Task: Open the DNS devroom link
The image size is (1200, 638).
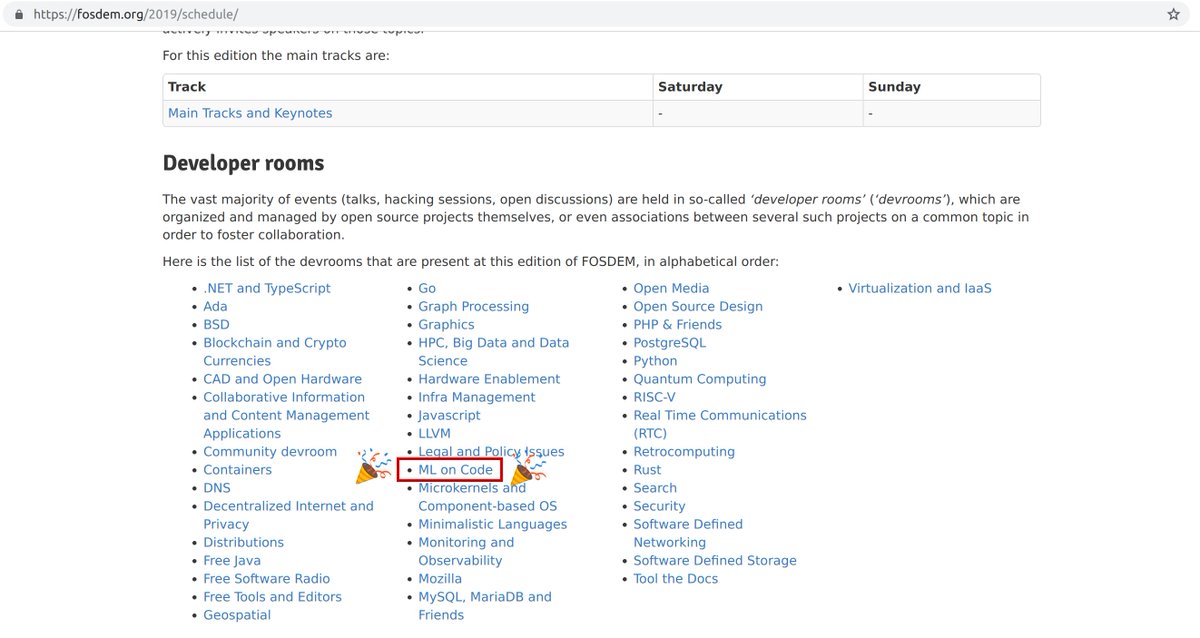Action: pyautogui.click(x=217, y=487)
